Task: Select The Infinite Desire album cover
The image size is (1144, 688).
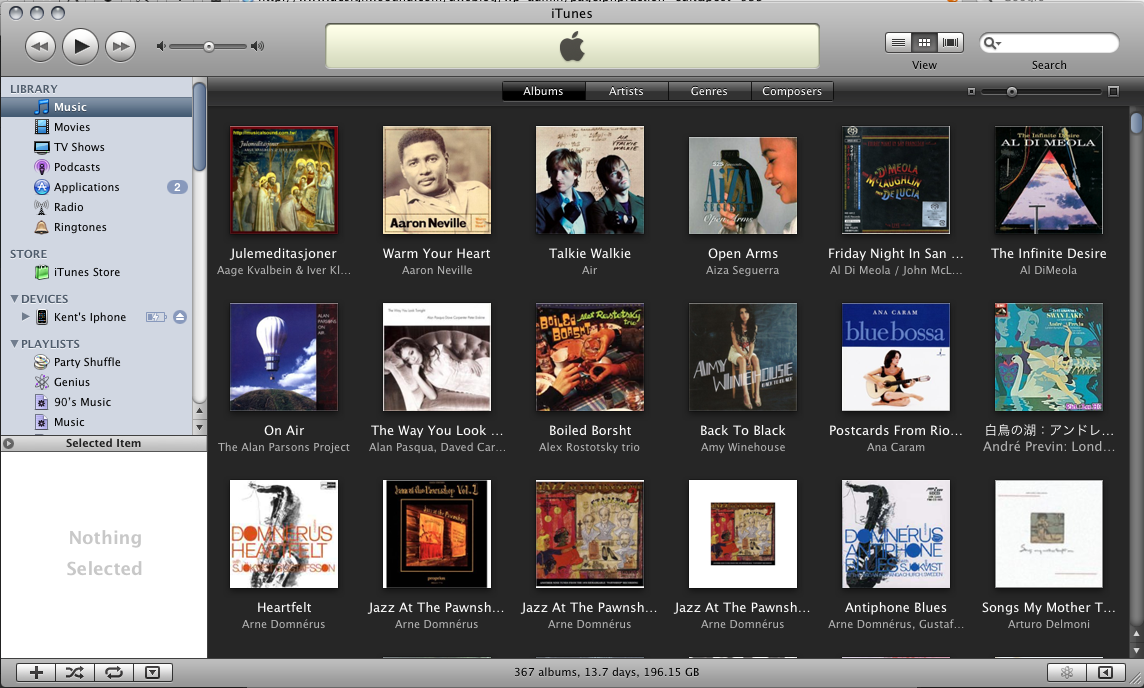Action: point(1048,180)
